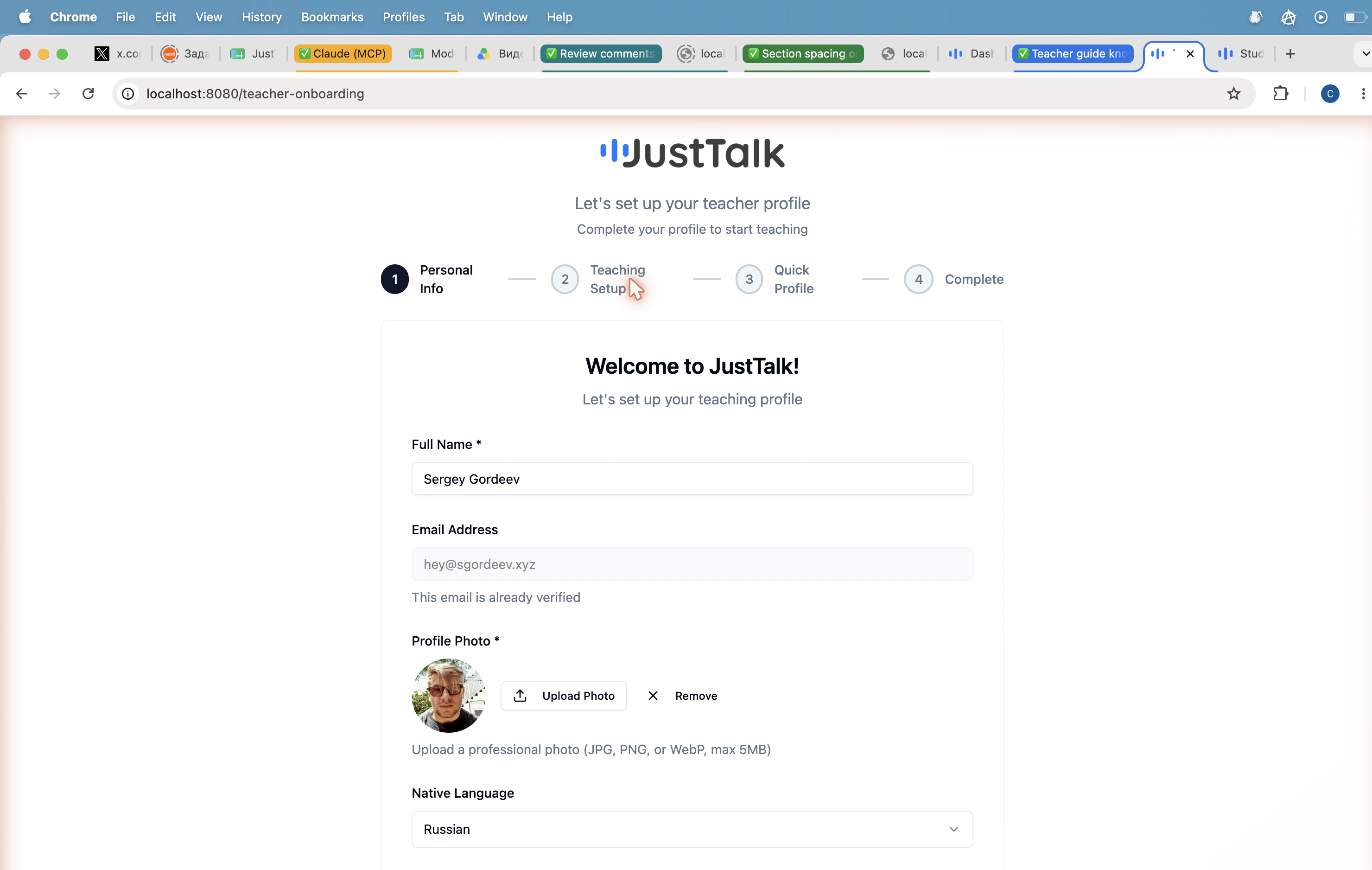Screen dimensions: 1372x870
Task: Open the Chrome profile avatar C
Action: pyautogui.click(x=1330, y=94)
